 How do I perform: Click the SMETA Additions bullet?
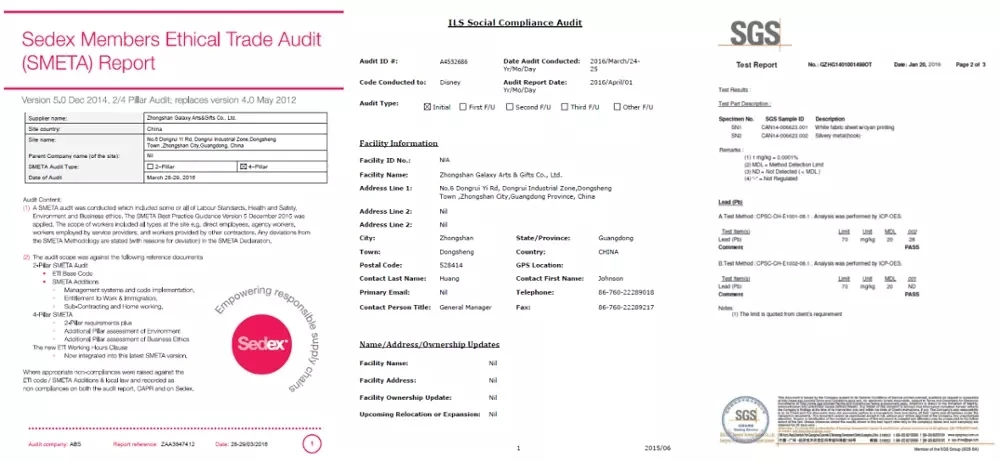pos(75,281)
